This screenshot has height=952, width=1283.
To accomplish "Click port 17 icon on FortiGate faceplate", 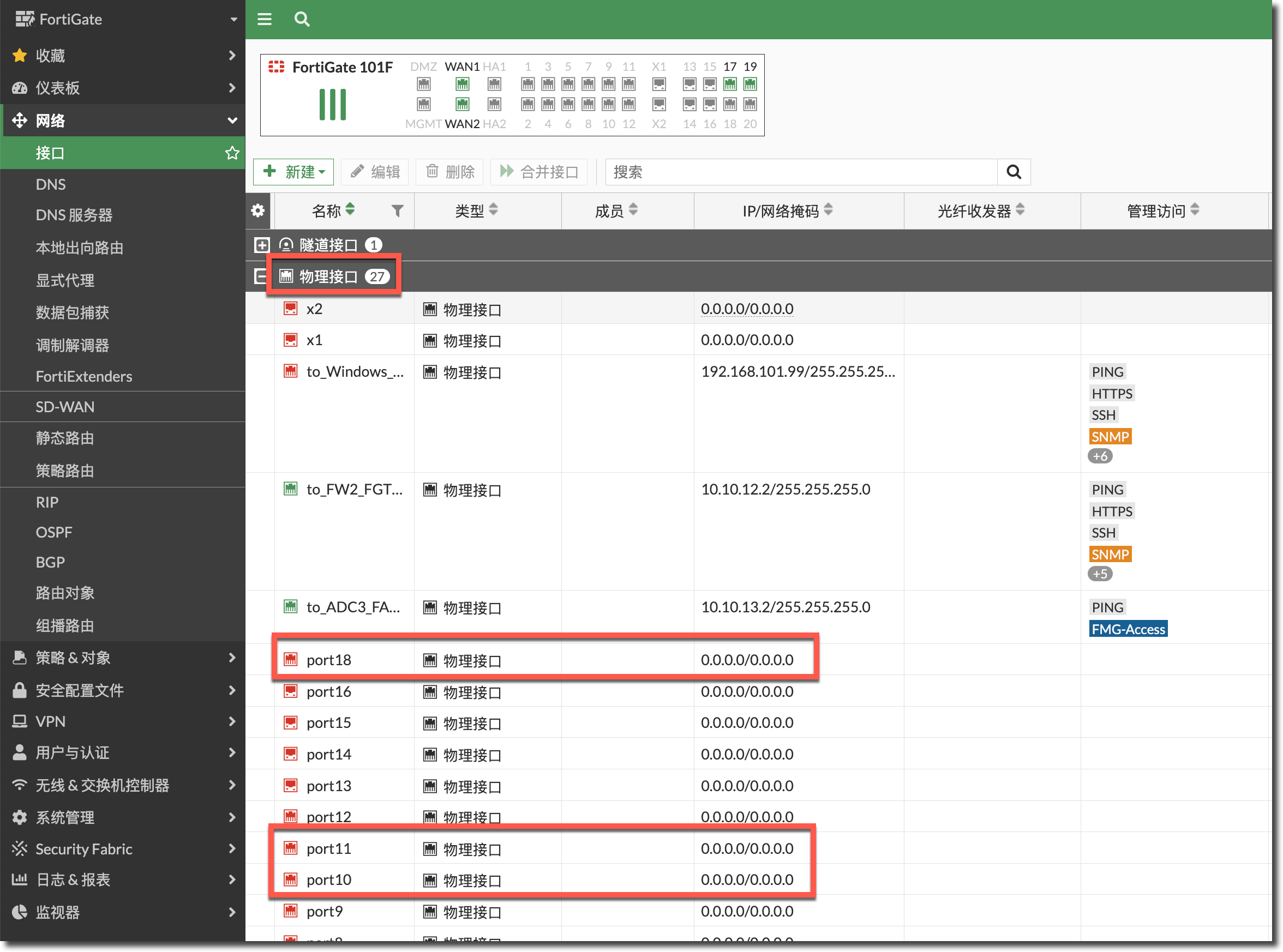I will point(730,85).
